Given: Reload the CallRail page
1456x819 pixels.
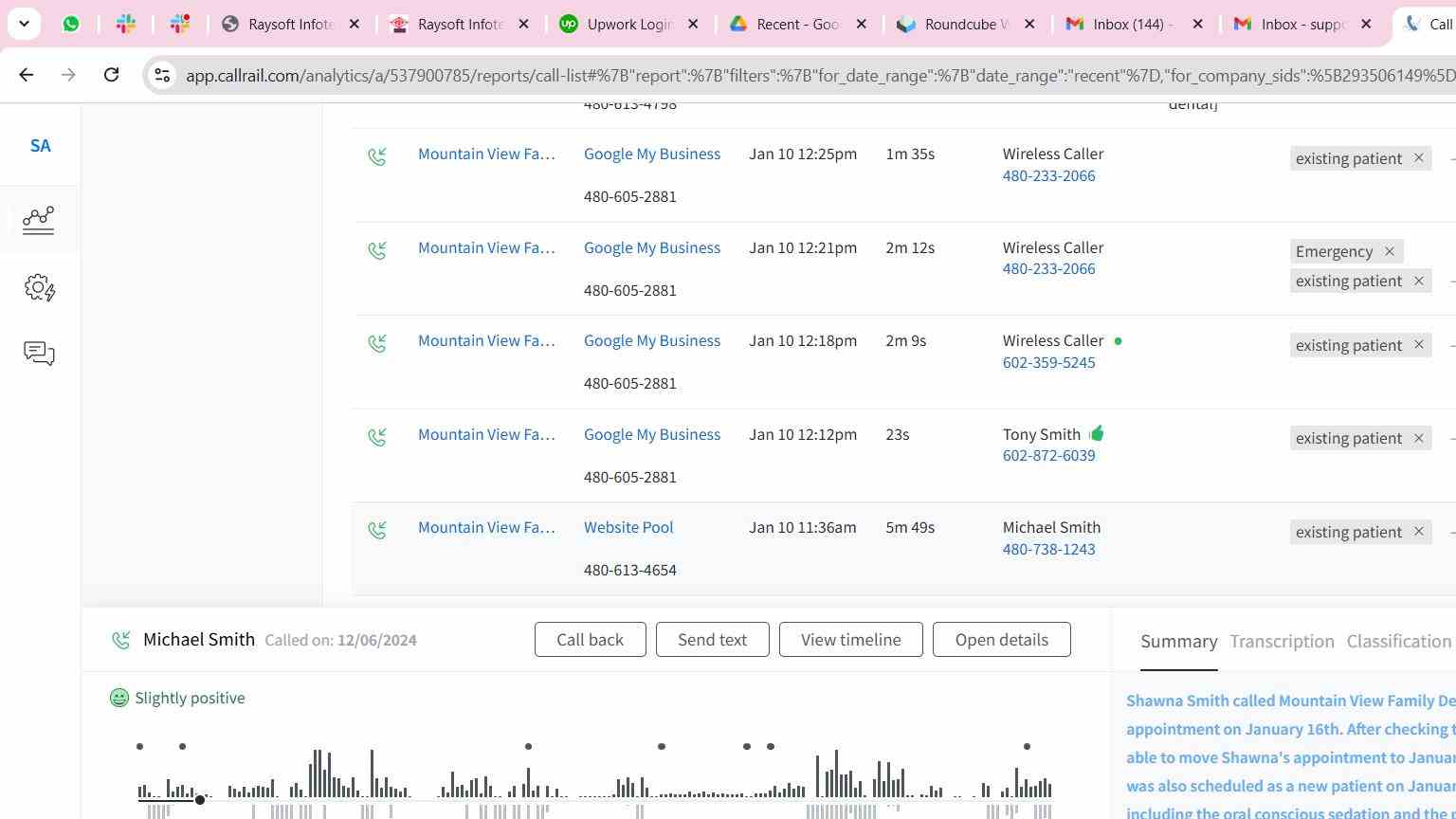Looking at the screenshot, I should (111, 75).
